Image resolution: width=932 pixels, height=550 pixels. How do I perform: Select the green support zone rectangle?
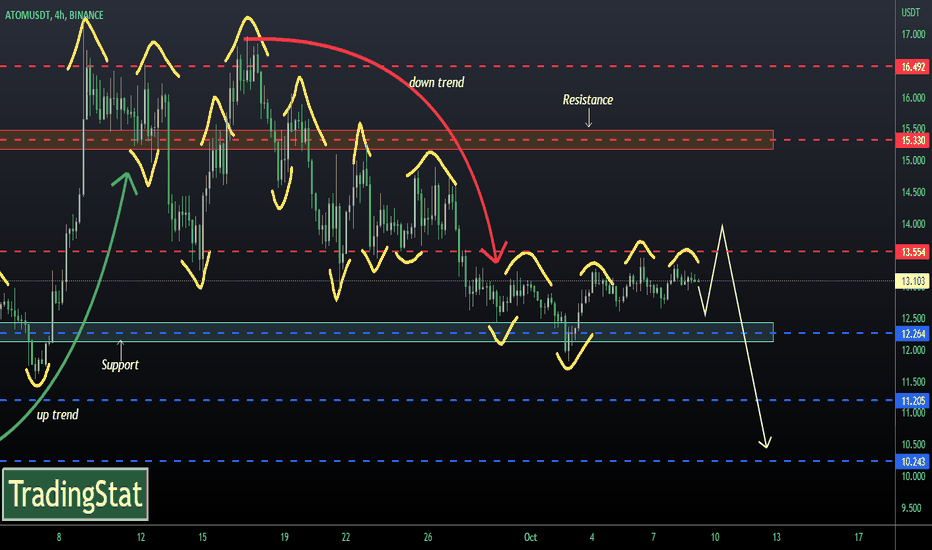(x=386, y=332)
